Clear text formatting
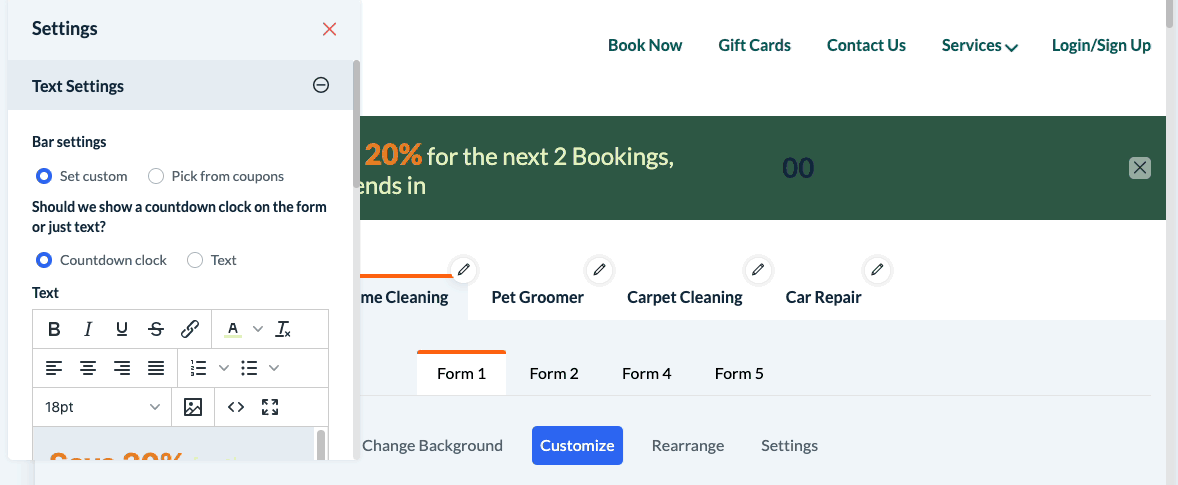Image resolution: width=1178 pixels, height=485 pixels. point(284,329)
